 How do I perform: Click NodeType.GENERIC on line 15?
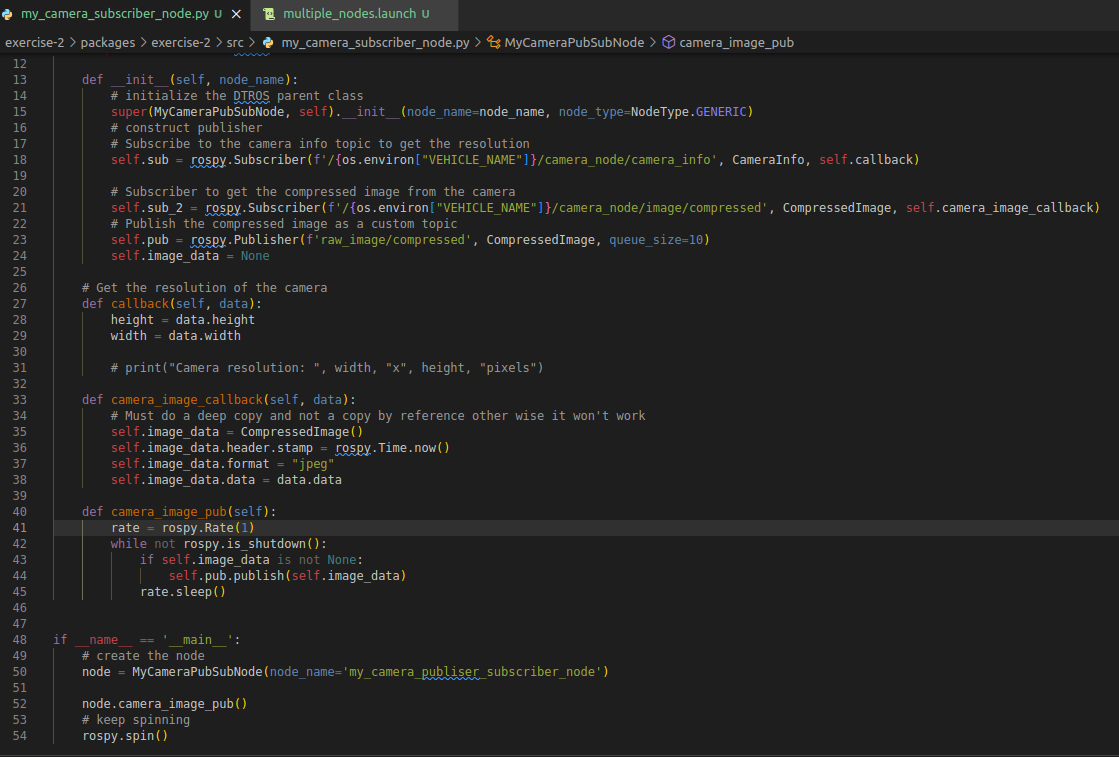click(x=689, y=112)
